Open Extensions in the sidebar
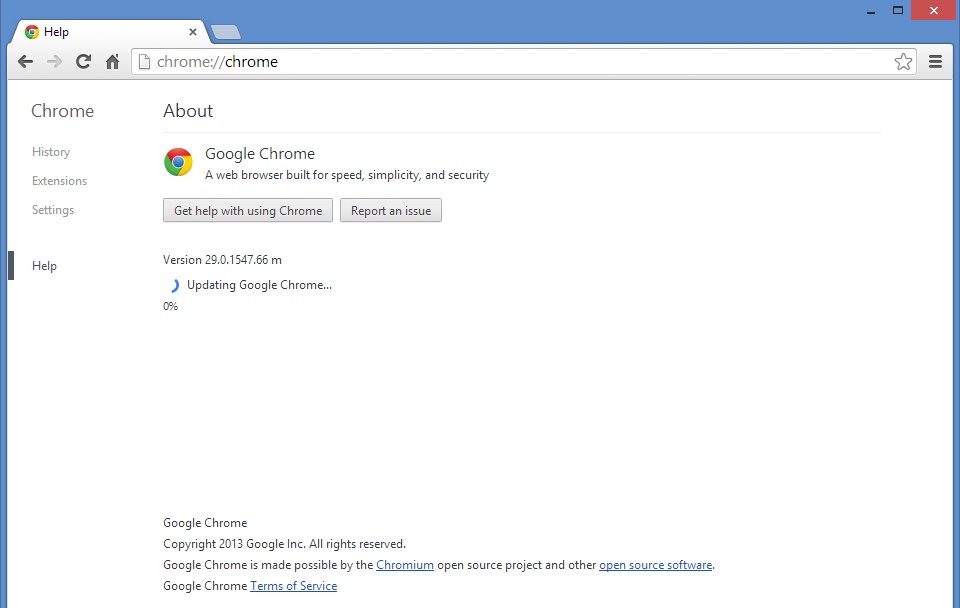This screenshot has width=960, height=608. pyautogui.click(x=59, y=181)
